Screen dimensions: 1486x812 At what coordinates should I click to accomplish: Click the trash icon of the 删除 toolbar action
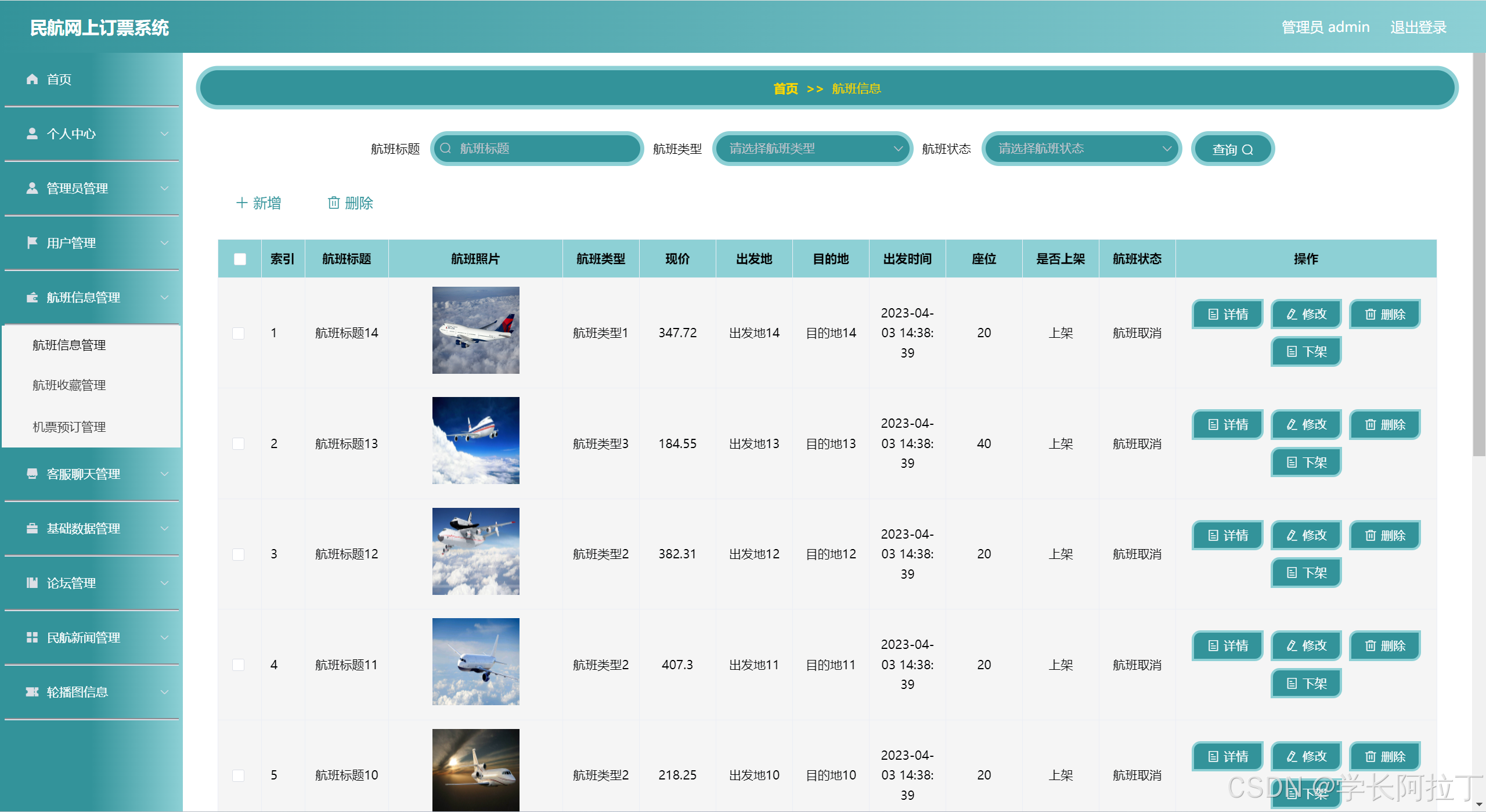(x=334, y=203)
